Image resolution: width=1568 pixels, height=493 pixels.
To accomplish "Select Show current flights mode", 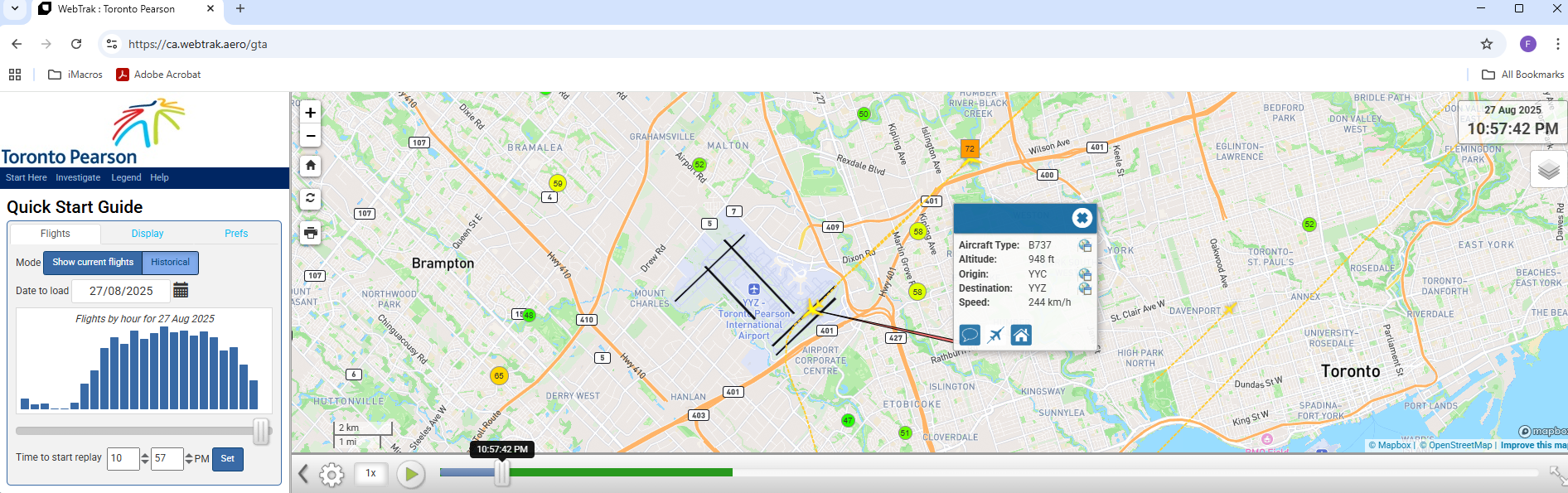I will 93,263.
